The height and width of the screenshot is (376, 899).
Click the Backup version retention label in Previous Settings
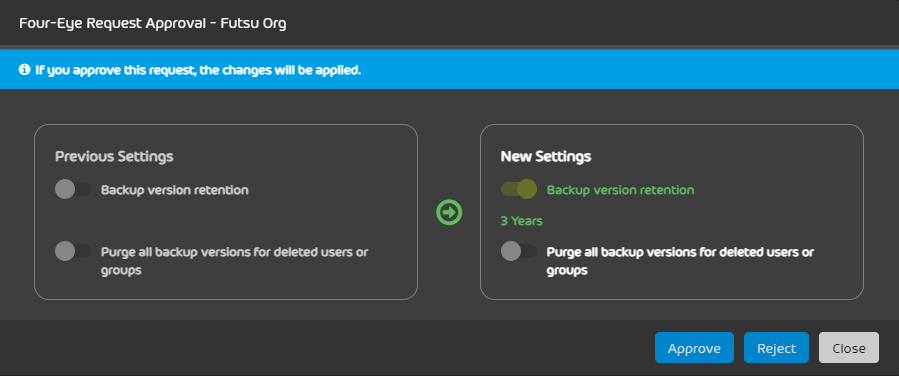pyautogui.click(x=175, y=190)
